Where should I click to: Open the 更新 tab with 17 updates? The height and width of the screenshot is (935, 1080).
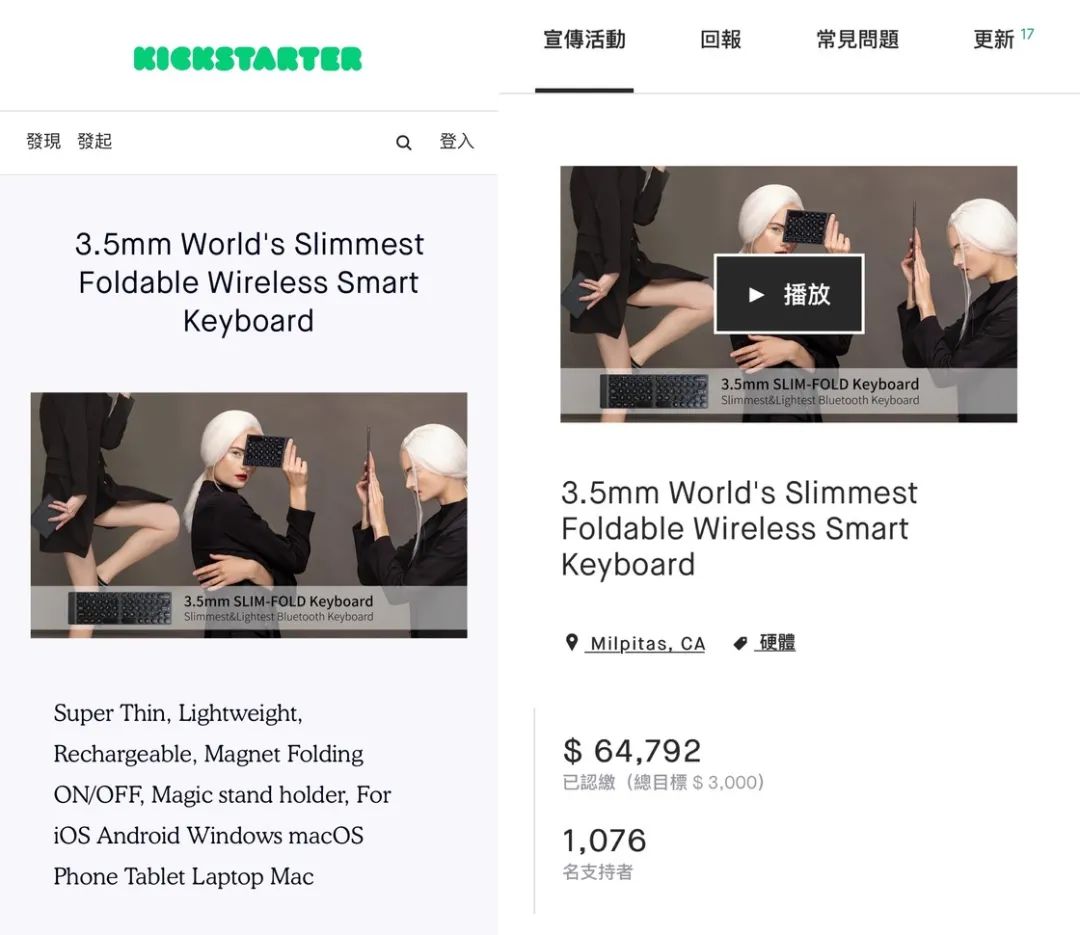tap(1003, 38)
